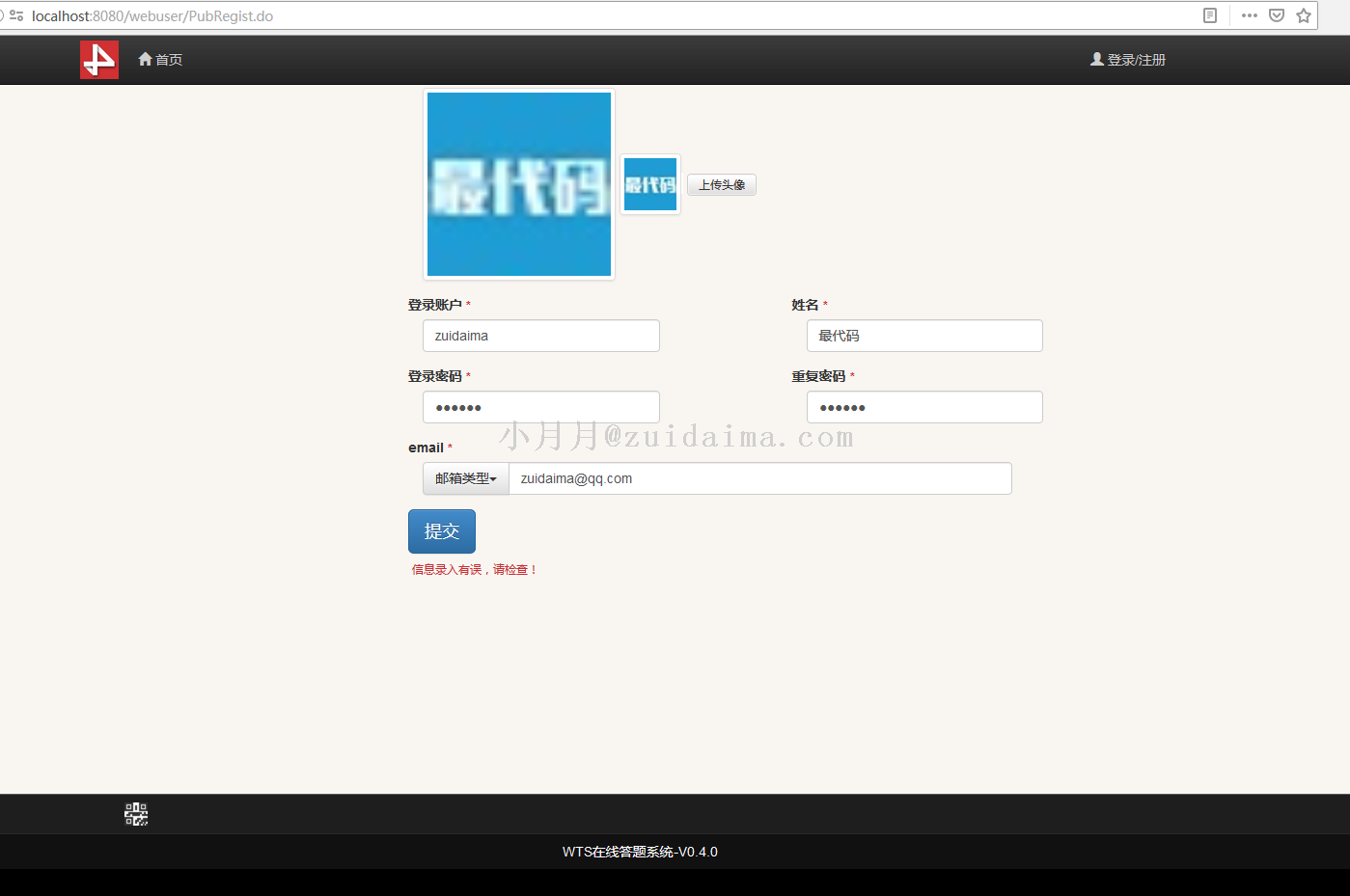Bookmark this page star icon

1304,15
